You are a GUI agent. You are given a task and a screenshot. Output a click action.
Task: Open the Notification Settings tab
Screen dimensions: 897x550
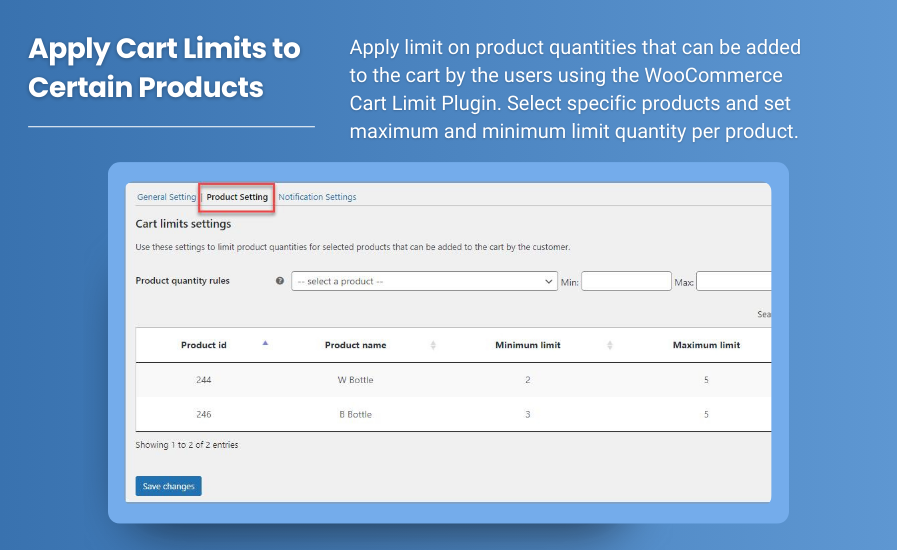[317, 197]
